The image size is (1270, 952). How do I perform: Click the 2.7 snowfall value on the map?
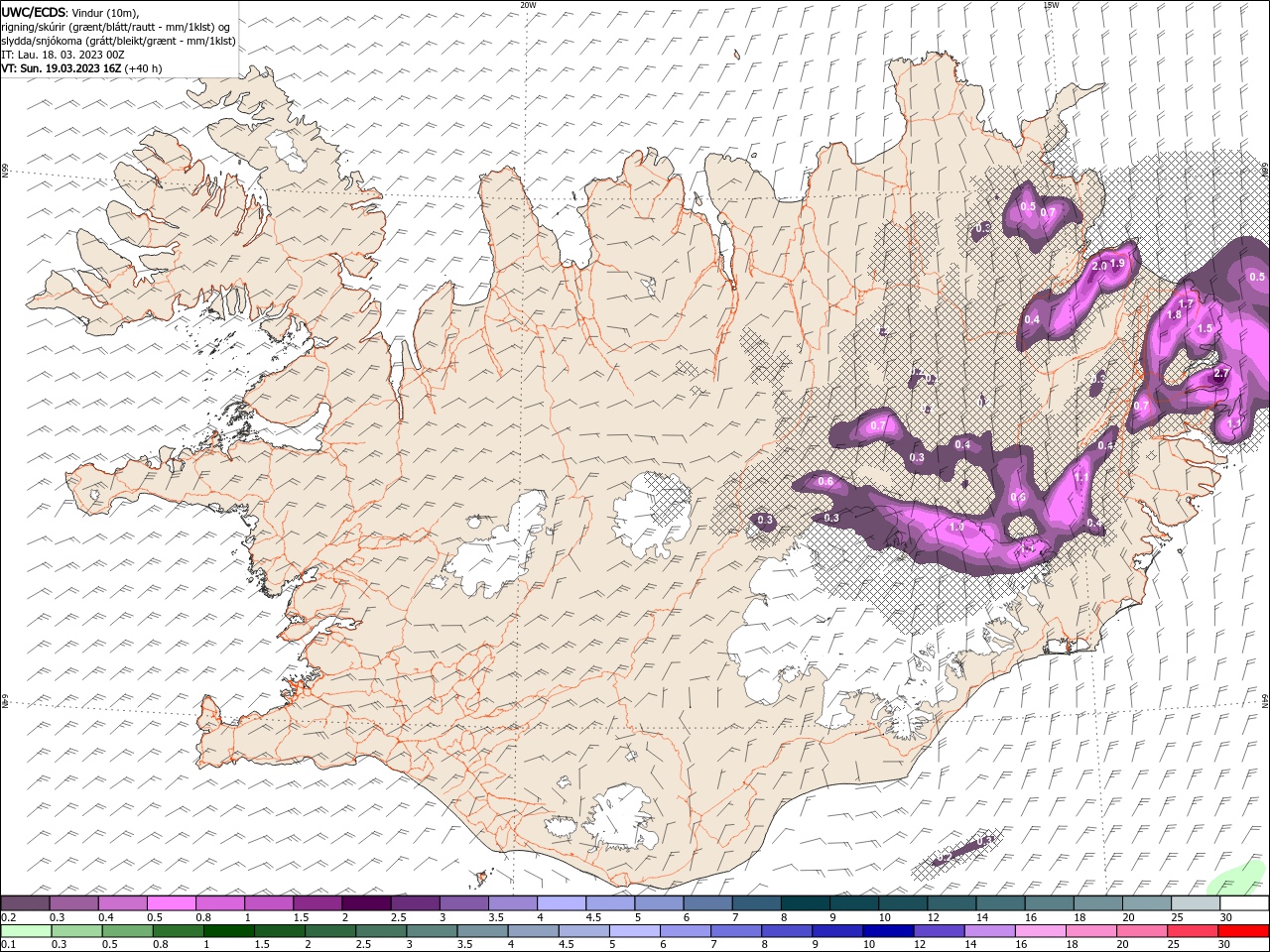[1221, 373]
